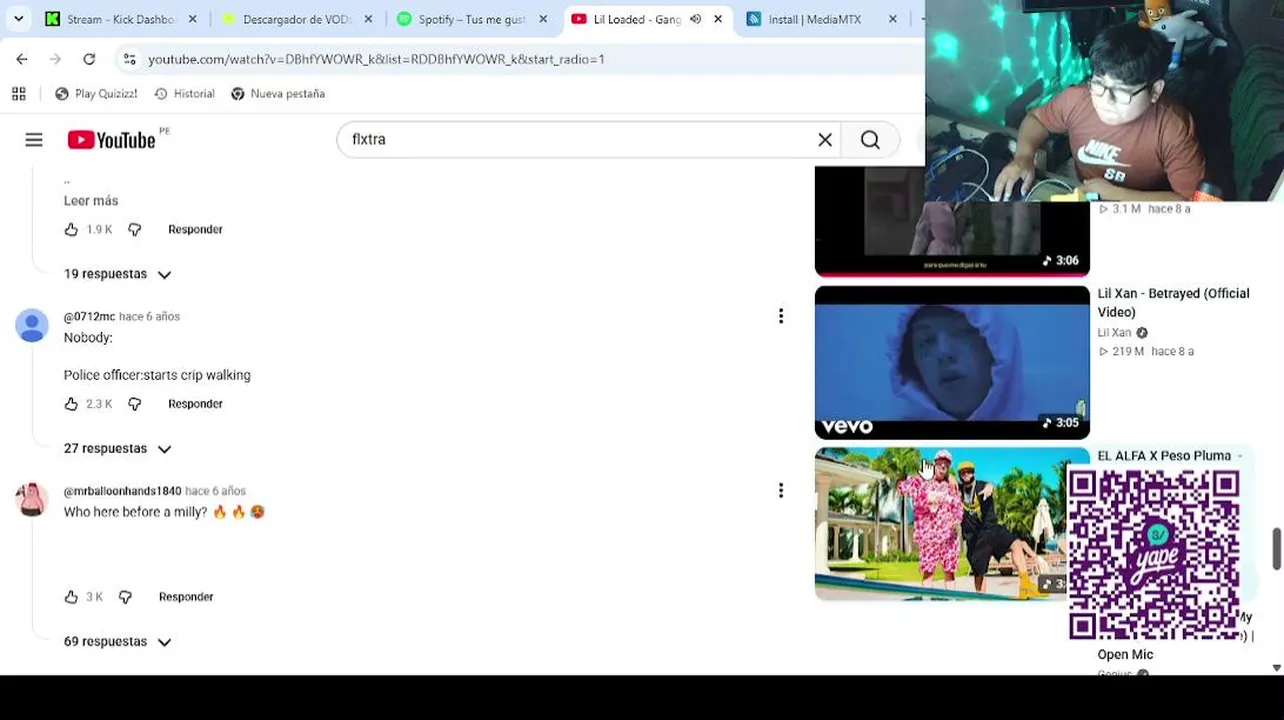
Task: Reply to the @mrballoonhands1840 comment
Action: (x=186, y=597)
